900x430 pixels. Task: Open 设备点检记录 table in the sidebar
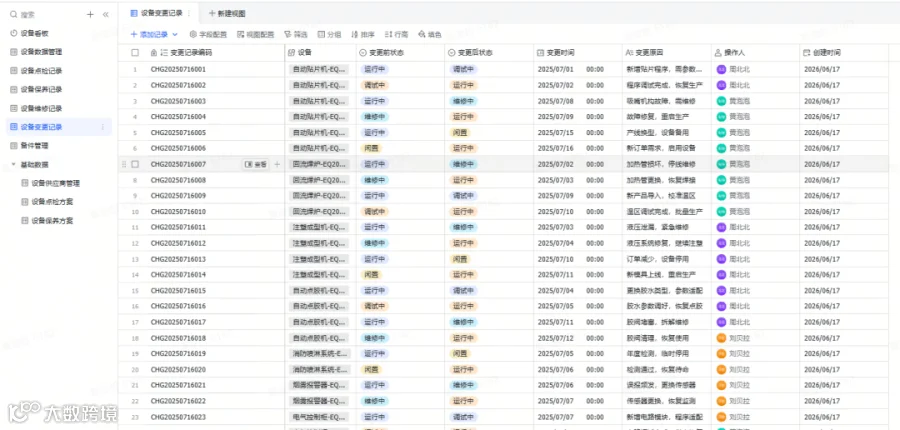point(41,71)
